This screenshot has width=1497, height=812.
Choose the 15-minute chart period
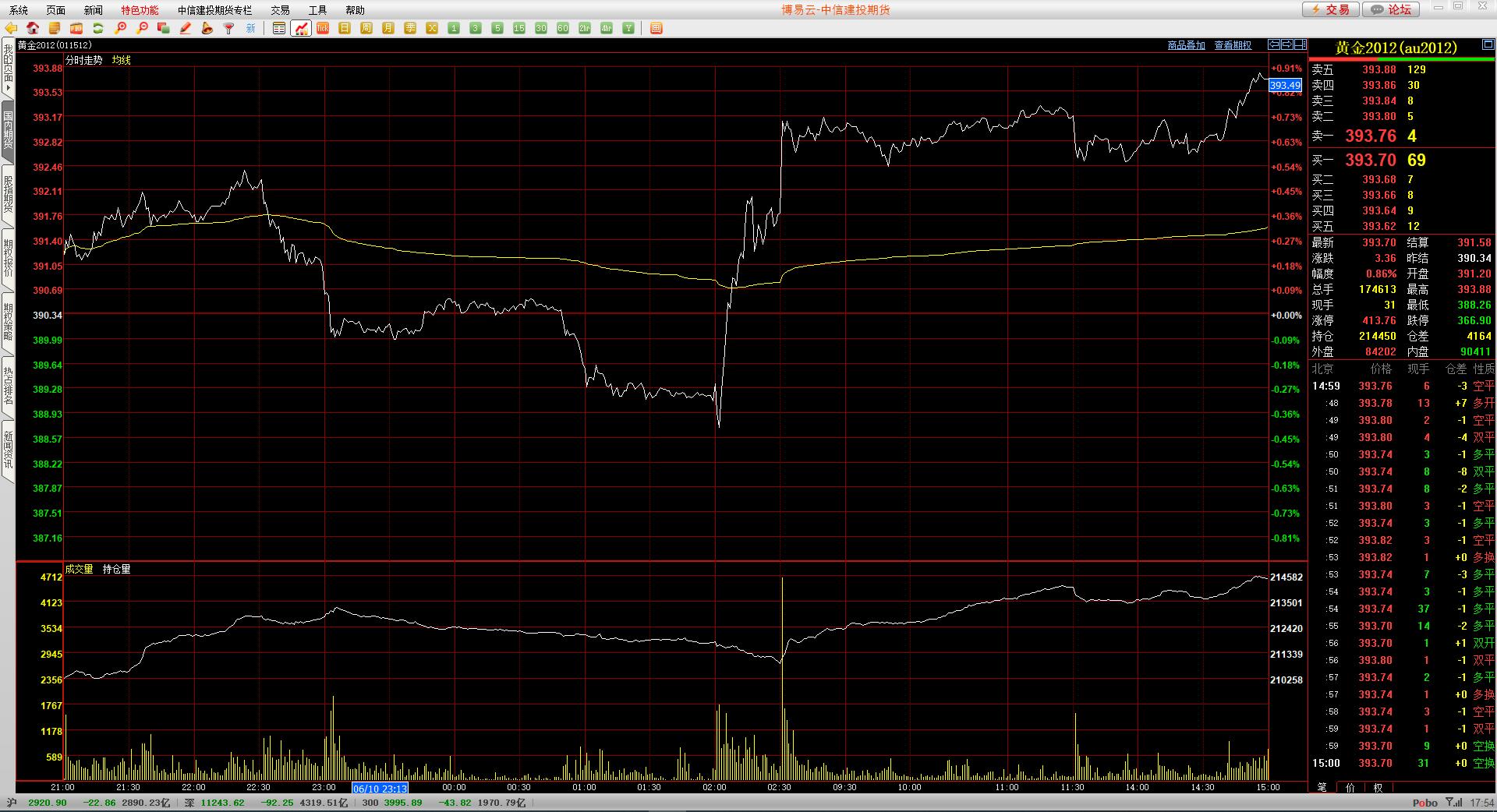pos(519,28)
